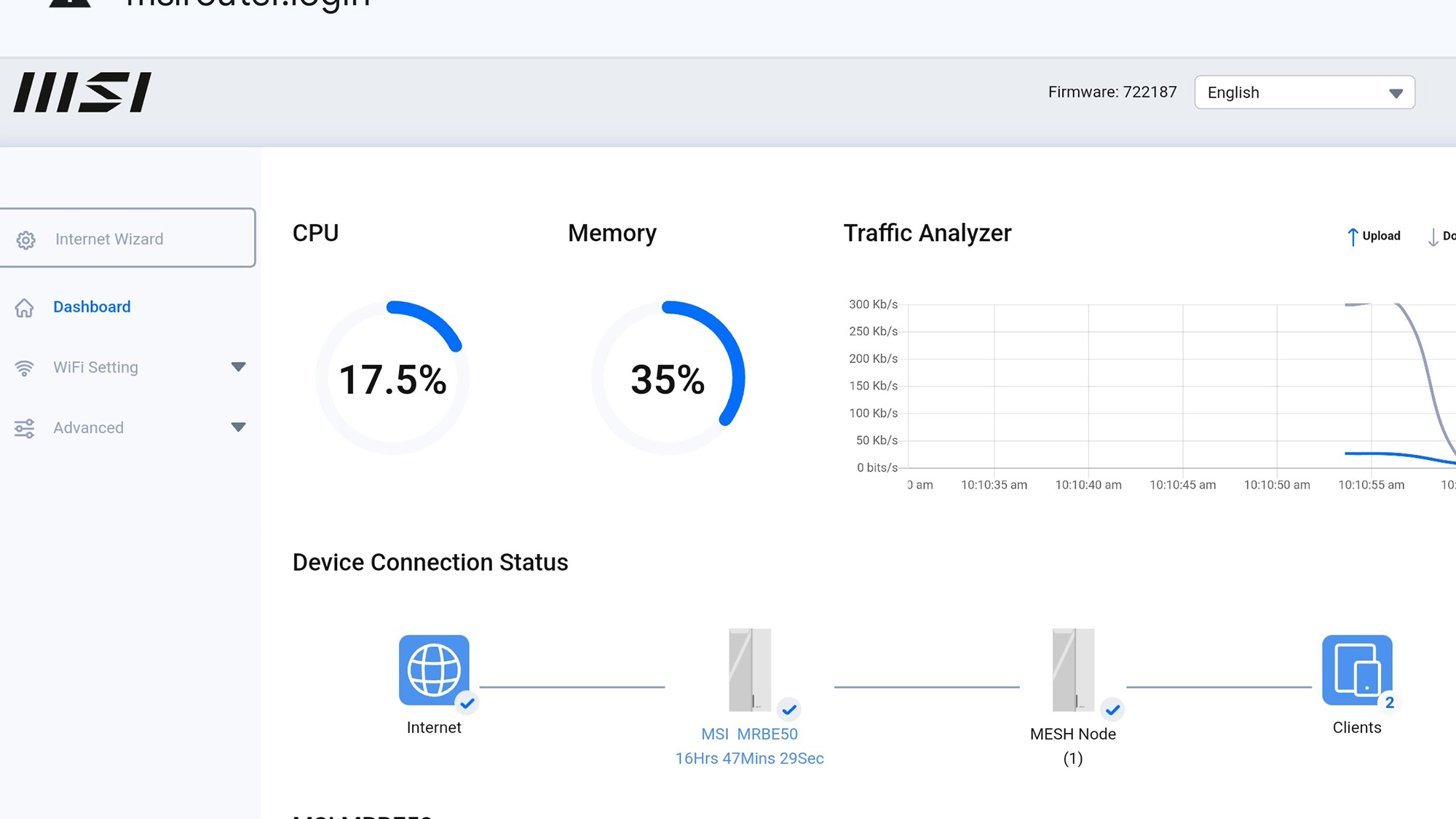
Task: Select the Dashboard menu item
Action: coord(92,306)
